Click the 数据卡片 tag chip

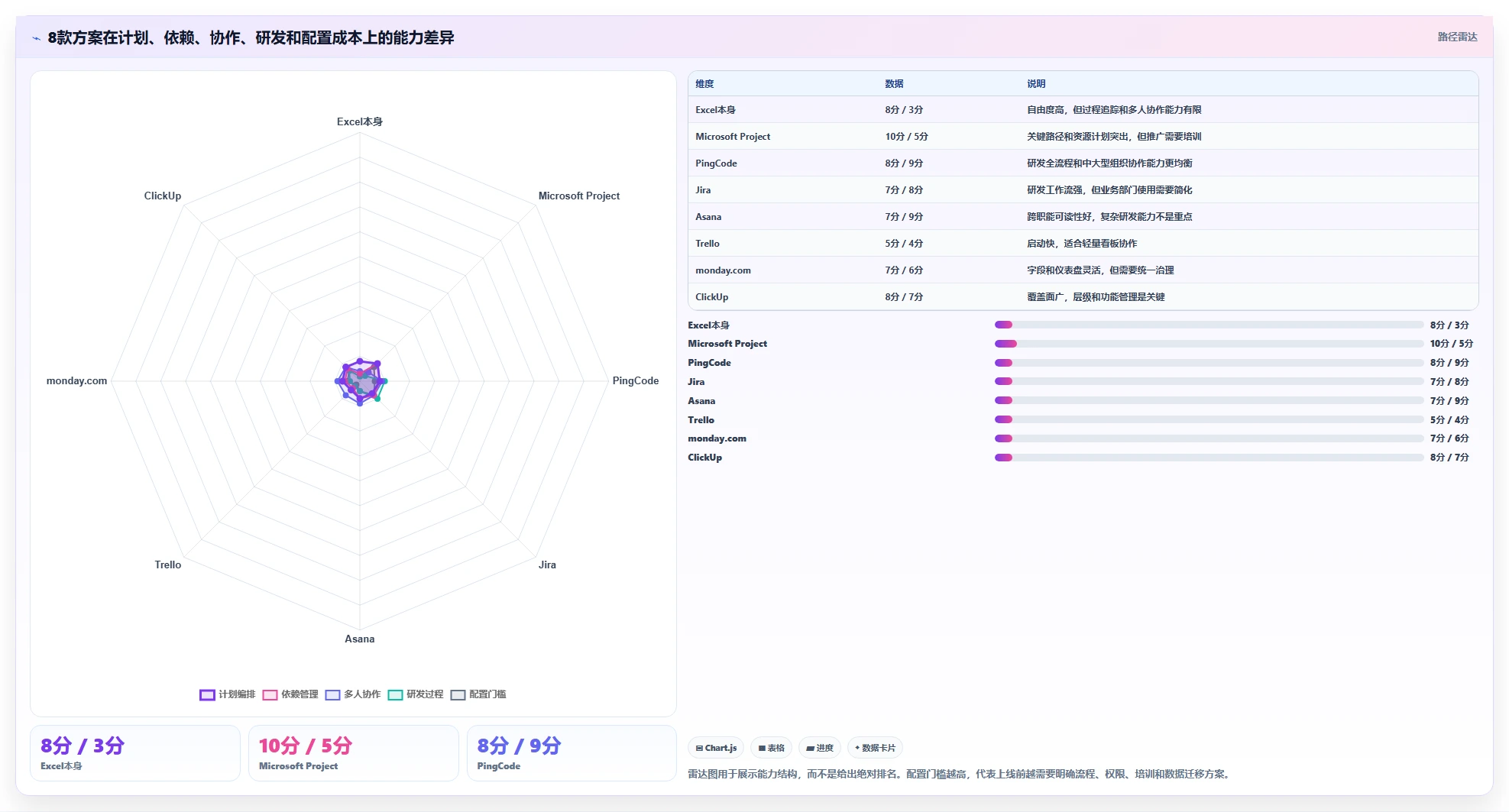(875, 748)
